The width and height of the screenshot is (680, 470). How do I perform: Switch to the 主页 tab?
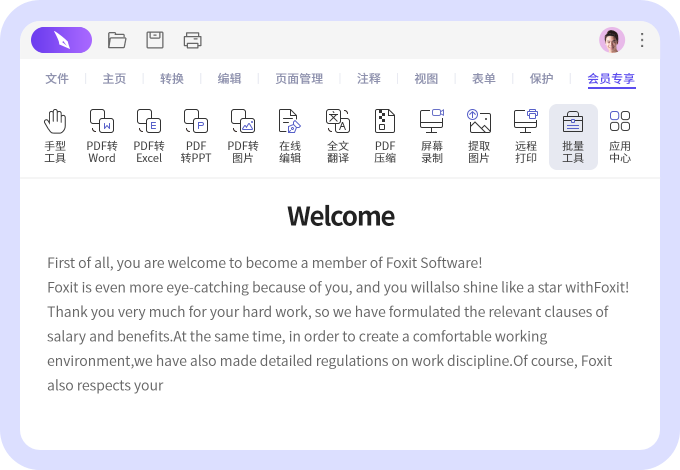point(114,78)
